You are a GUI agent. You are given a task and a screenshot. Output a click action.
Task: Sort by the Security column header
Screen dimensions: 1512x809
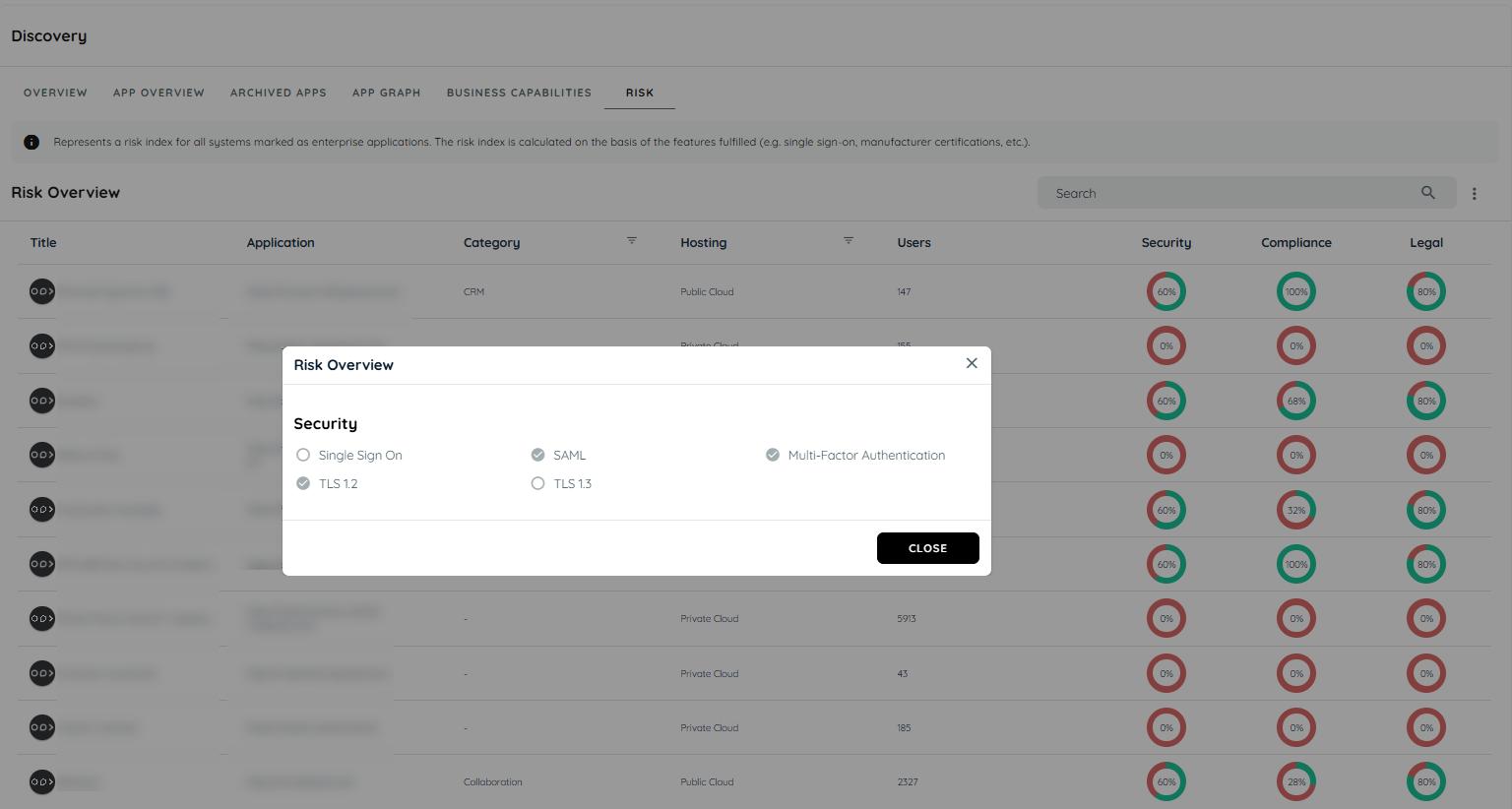[x=1166, y=242]
